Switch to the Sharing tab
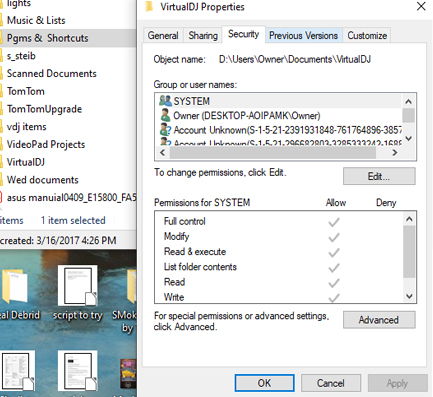Image resolution: width=433 pixels, height=397 pixels. [203, 35]
